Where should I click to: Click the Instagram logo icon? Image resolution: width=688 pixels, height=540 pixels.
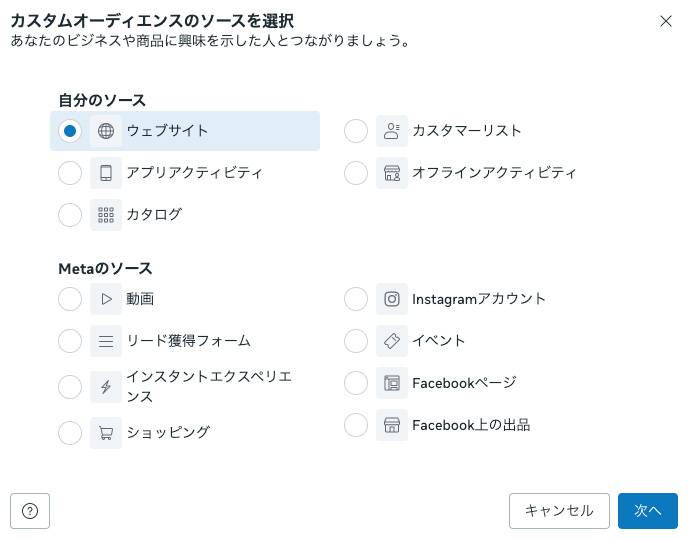[392, 299]
